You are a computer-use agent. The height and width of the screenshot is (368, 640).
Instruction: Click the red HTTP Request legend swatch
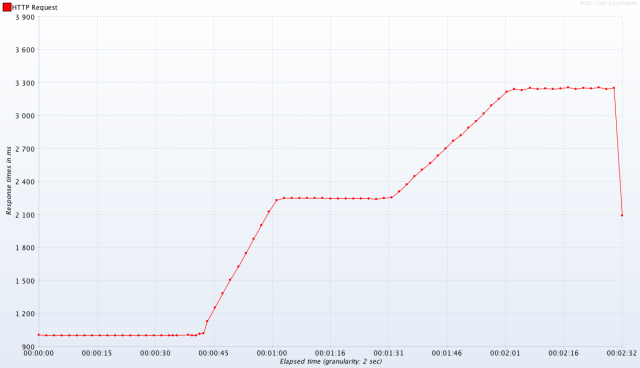pyautogui.click(x=7, y=7)
